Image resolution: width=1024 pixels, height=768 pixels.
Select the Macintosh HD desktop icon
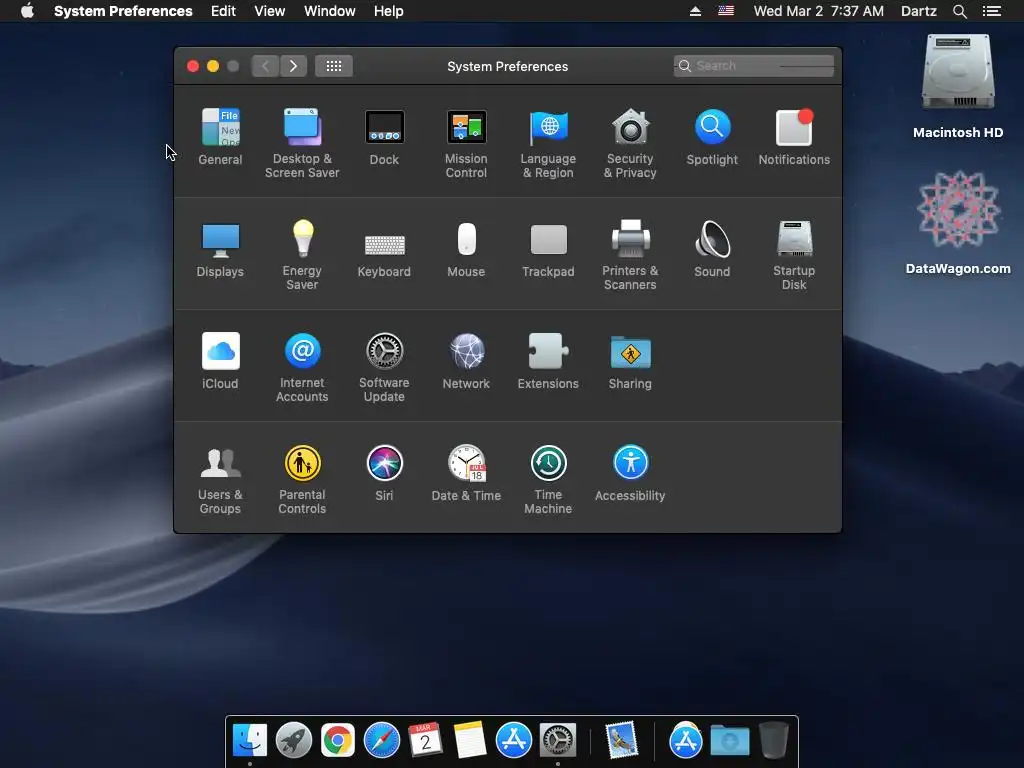(x=958, y=86)
